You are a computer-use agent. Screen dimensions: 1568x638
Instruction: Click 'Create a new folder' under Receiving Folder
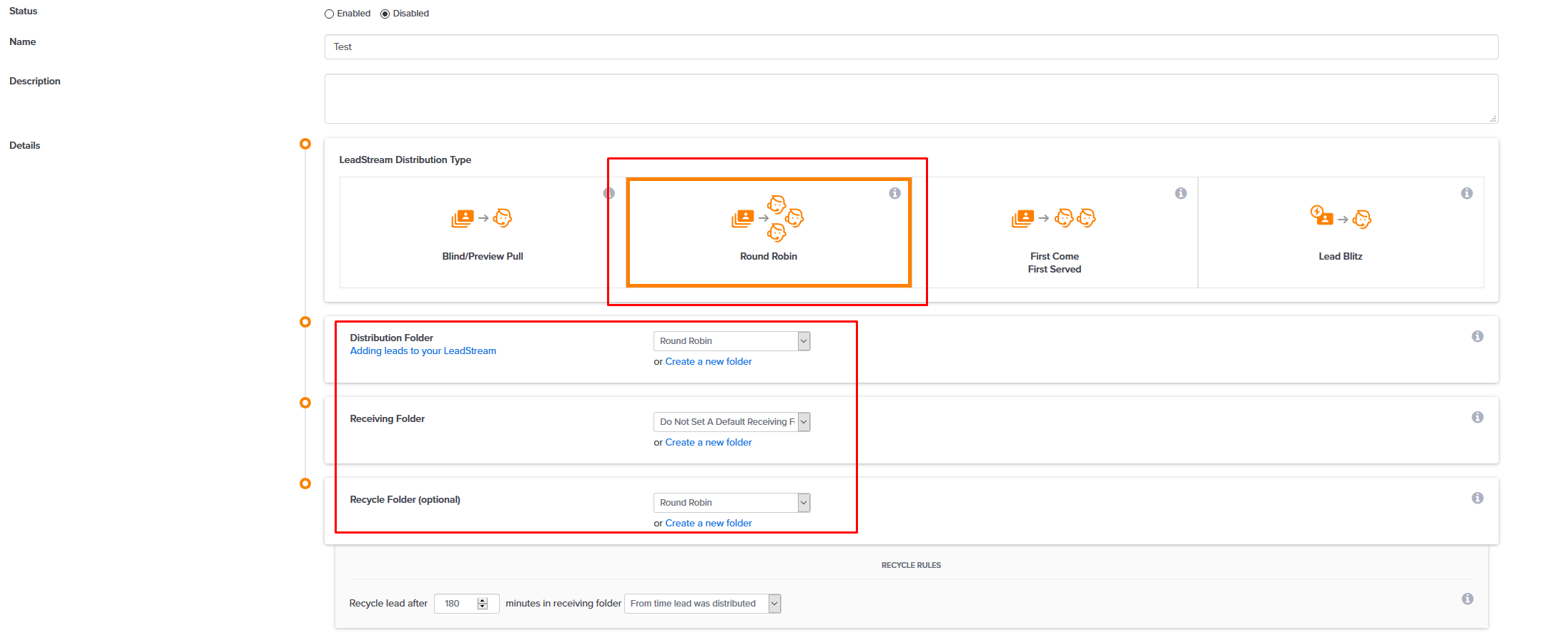pyautogui.click(x=708, y=443)
